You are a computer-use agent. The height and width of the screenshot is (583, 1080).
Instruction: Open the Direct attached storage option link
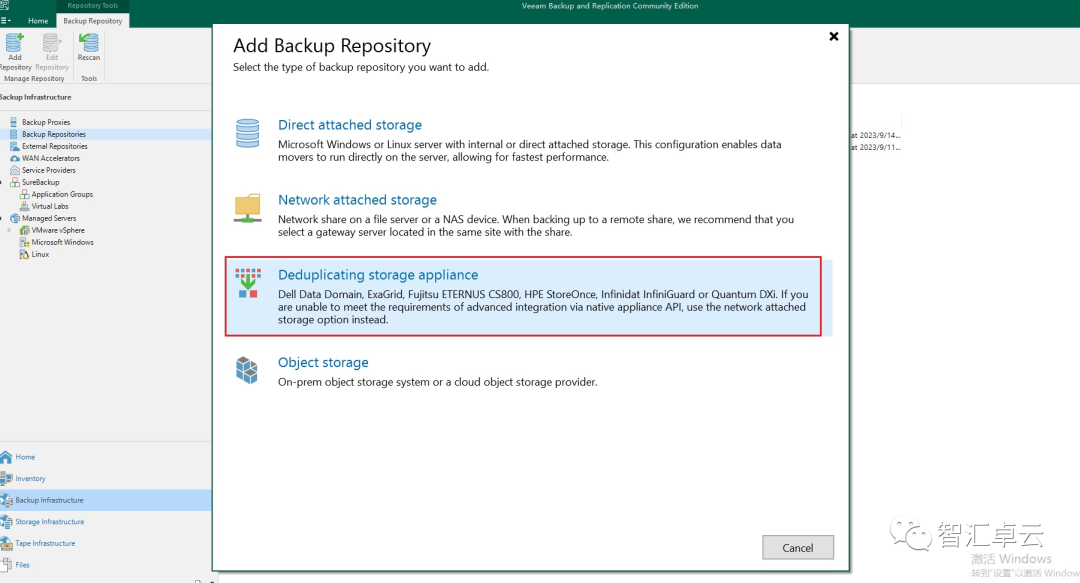349,124
